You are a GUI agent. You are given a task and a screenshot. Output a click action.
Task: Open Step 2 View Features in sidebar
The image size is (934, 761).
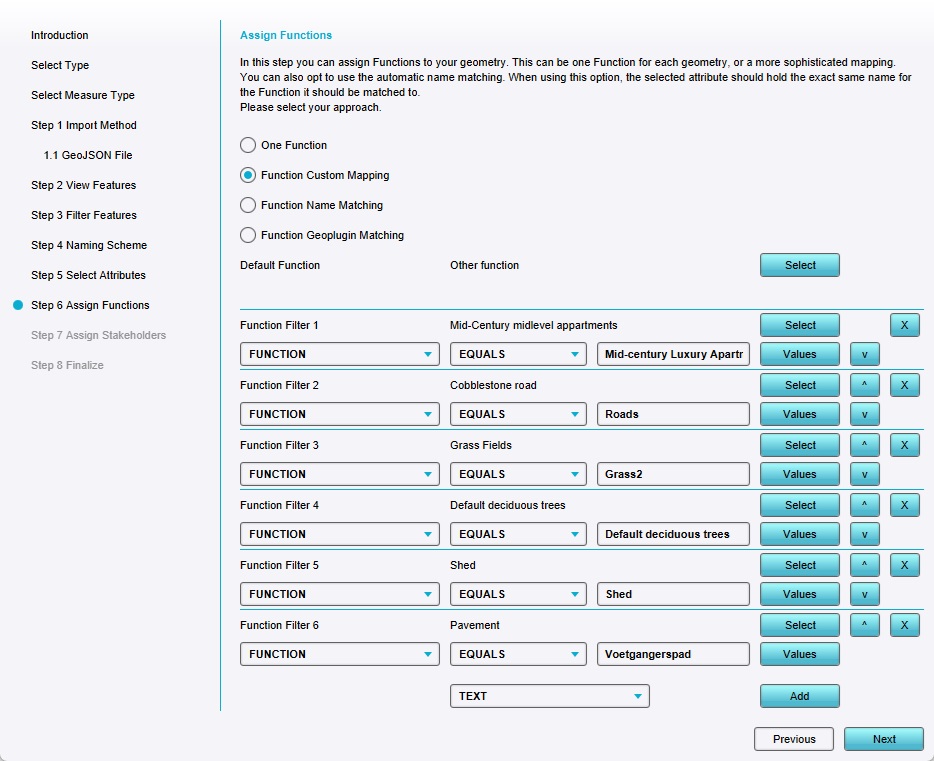tap(83, 185)
